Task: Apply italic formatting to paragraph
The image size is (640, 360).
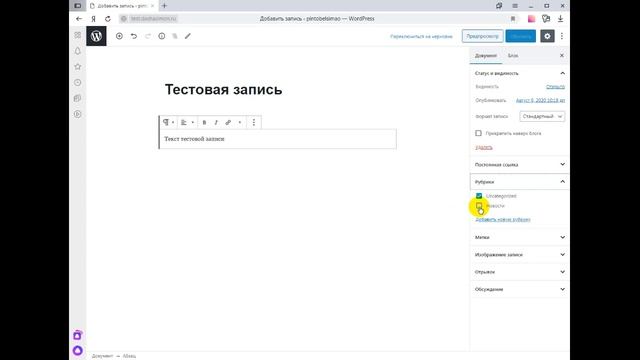Action: 216,122
